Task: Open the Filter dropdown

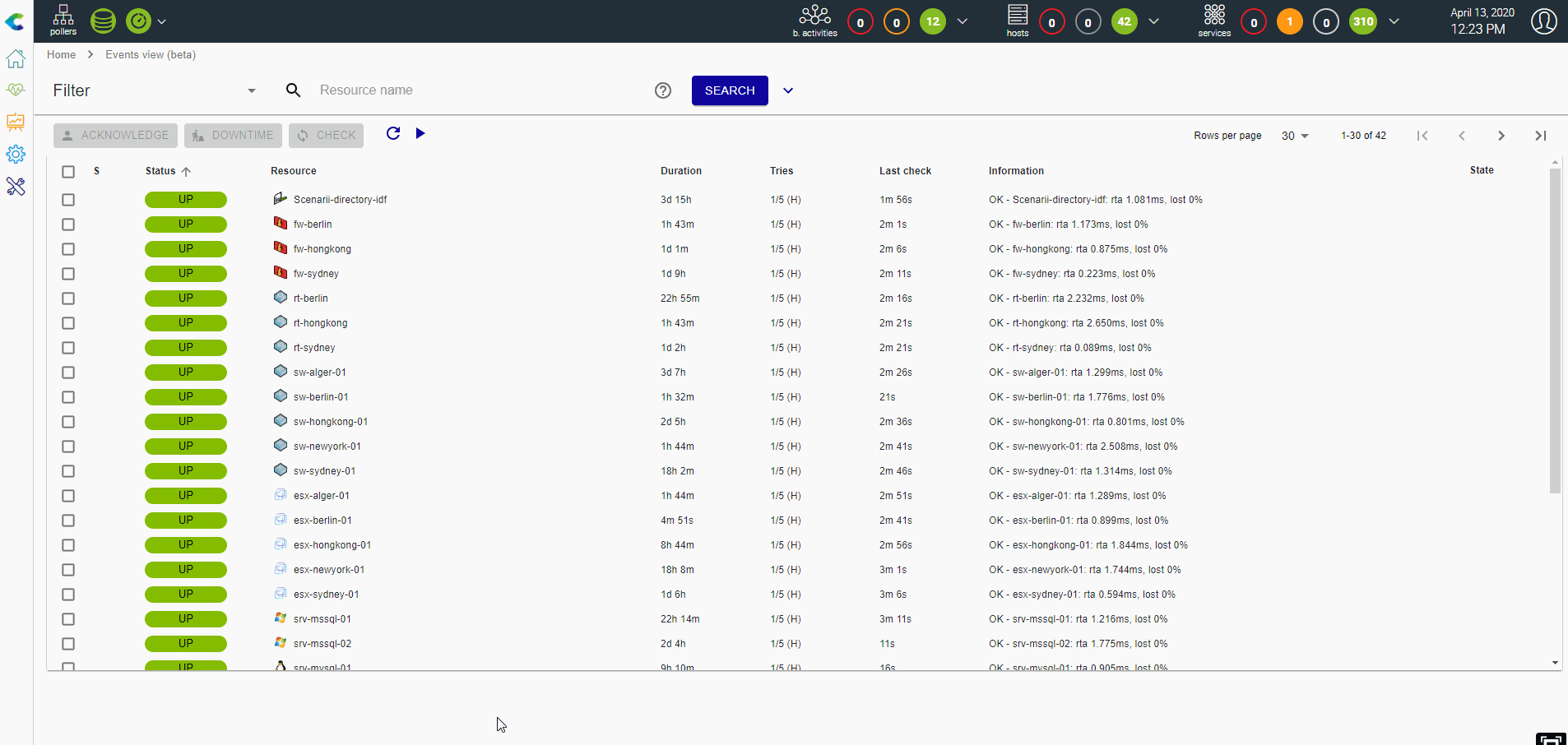Action: (155, 90)
